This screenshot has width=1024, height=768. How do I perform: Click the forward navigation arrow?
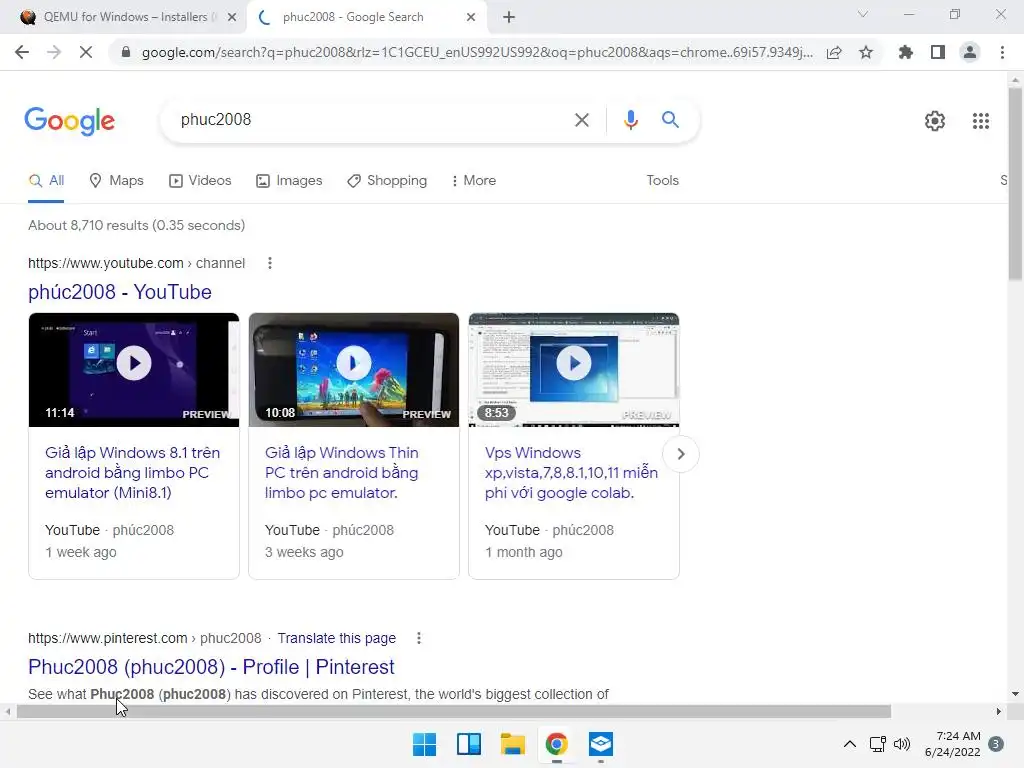[54, 52]
